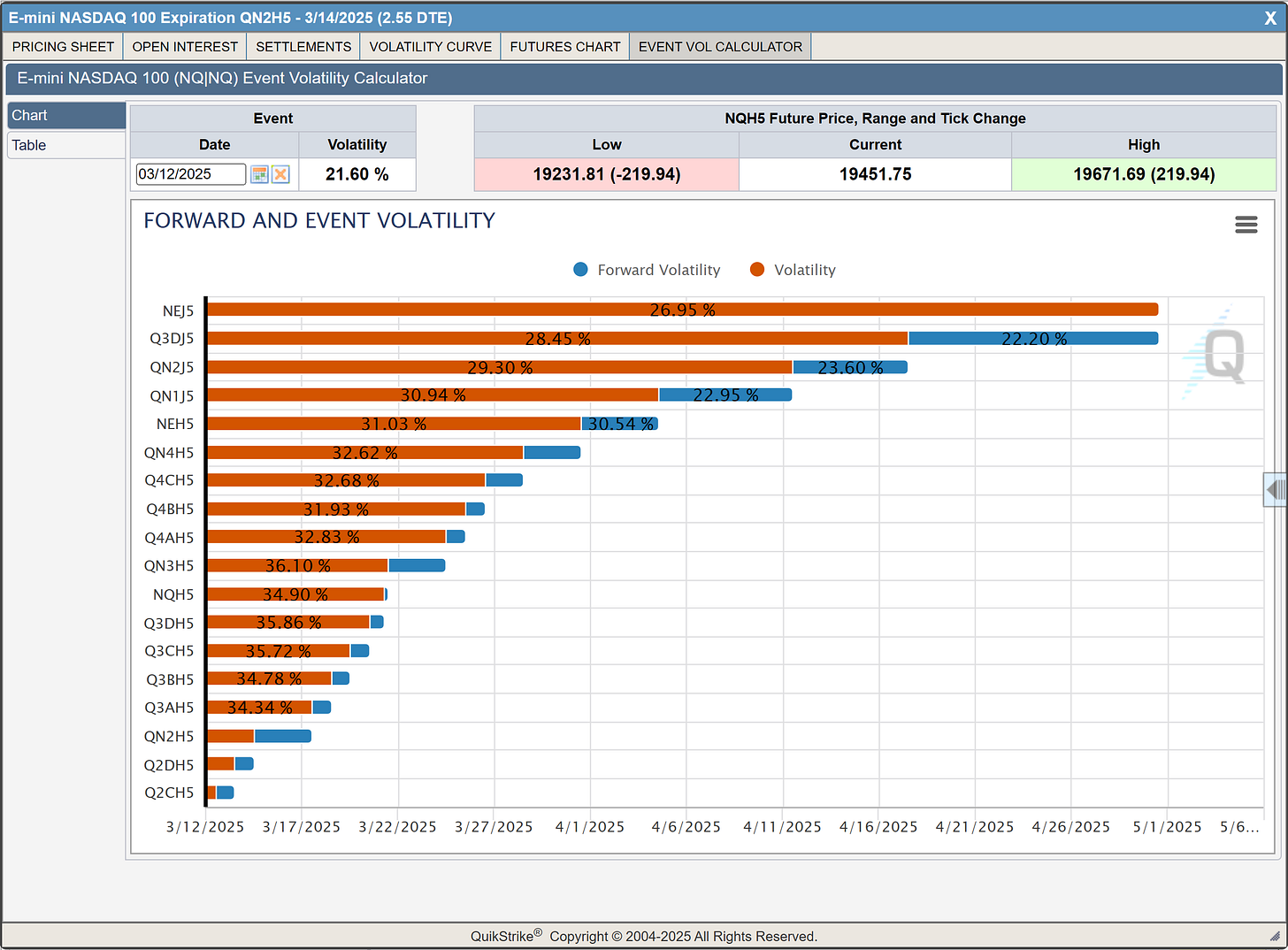
Task: Select the NEH5 blue 30.54 % bar
Action: (x=620, y=424)
